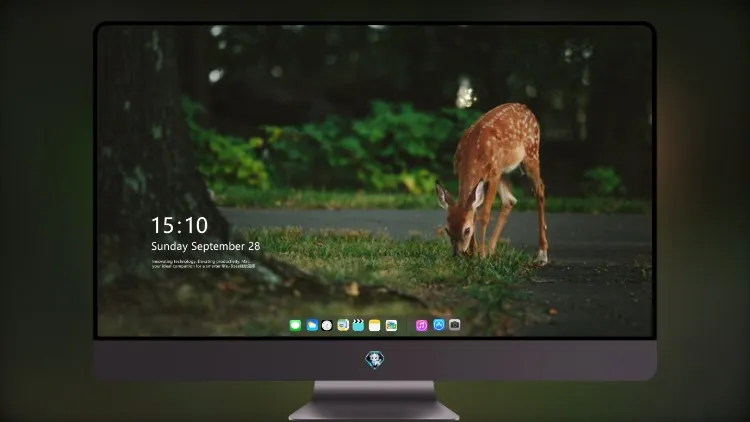Screen dimensions: 750x422
Task: Open the Clock app in dock
Action: point(327,325)
